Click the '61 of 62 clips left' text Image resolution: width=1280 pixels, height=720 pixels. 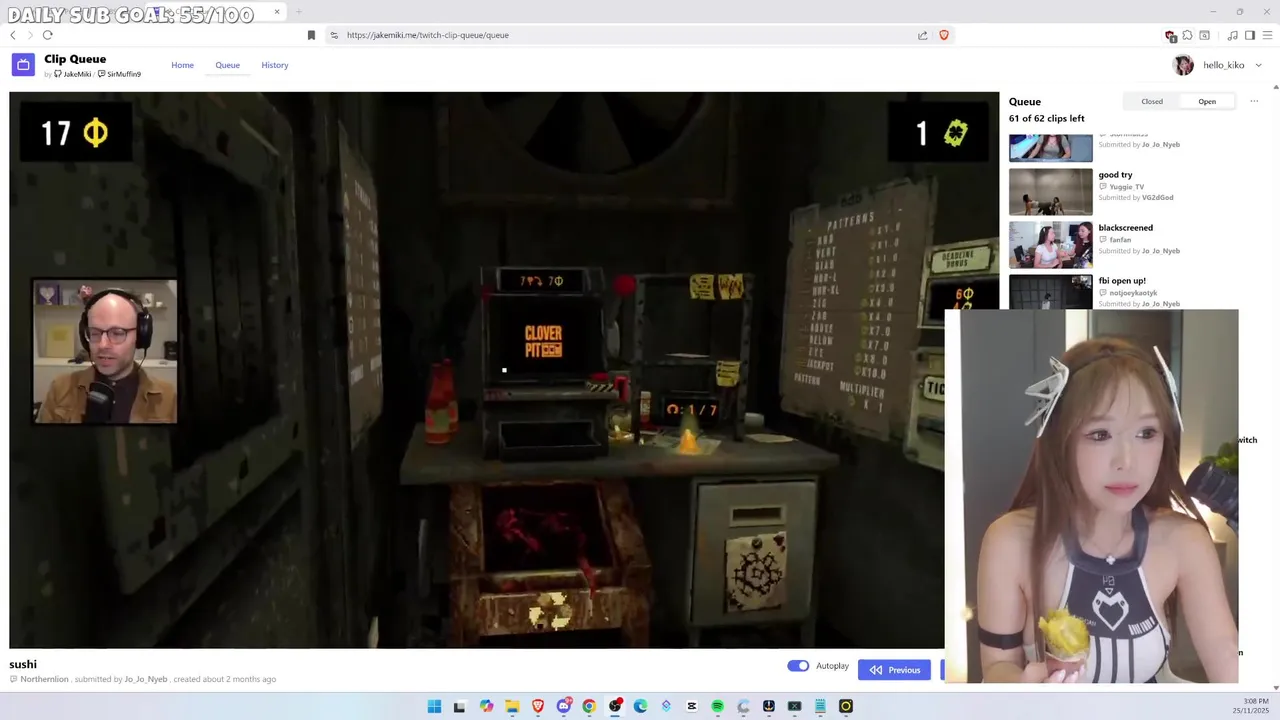[x=1046, y=118]
